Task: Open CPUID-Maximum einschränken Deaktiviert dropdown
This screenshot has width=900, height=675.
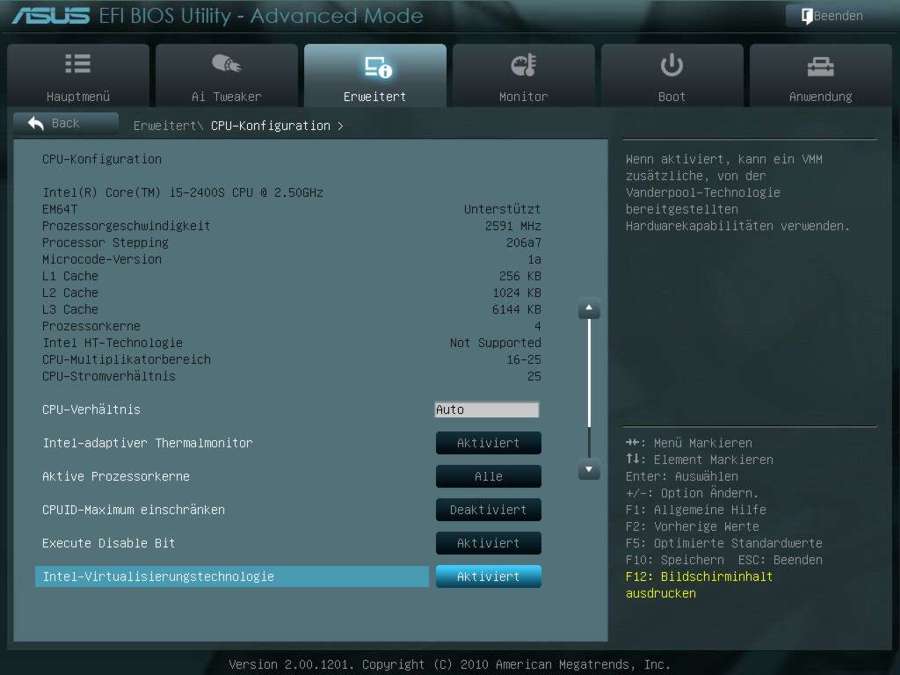Action: [x=488, y=510]
